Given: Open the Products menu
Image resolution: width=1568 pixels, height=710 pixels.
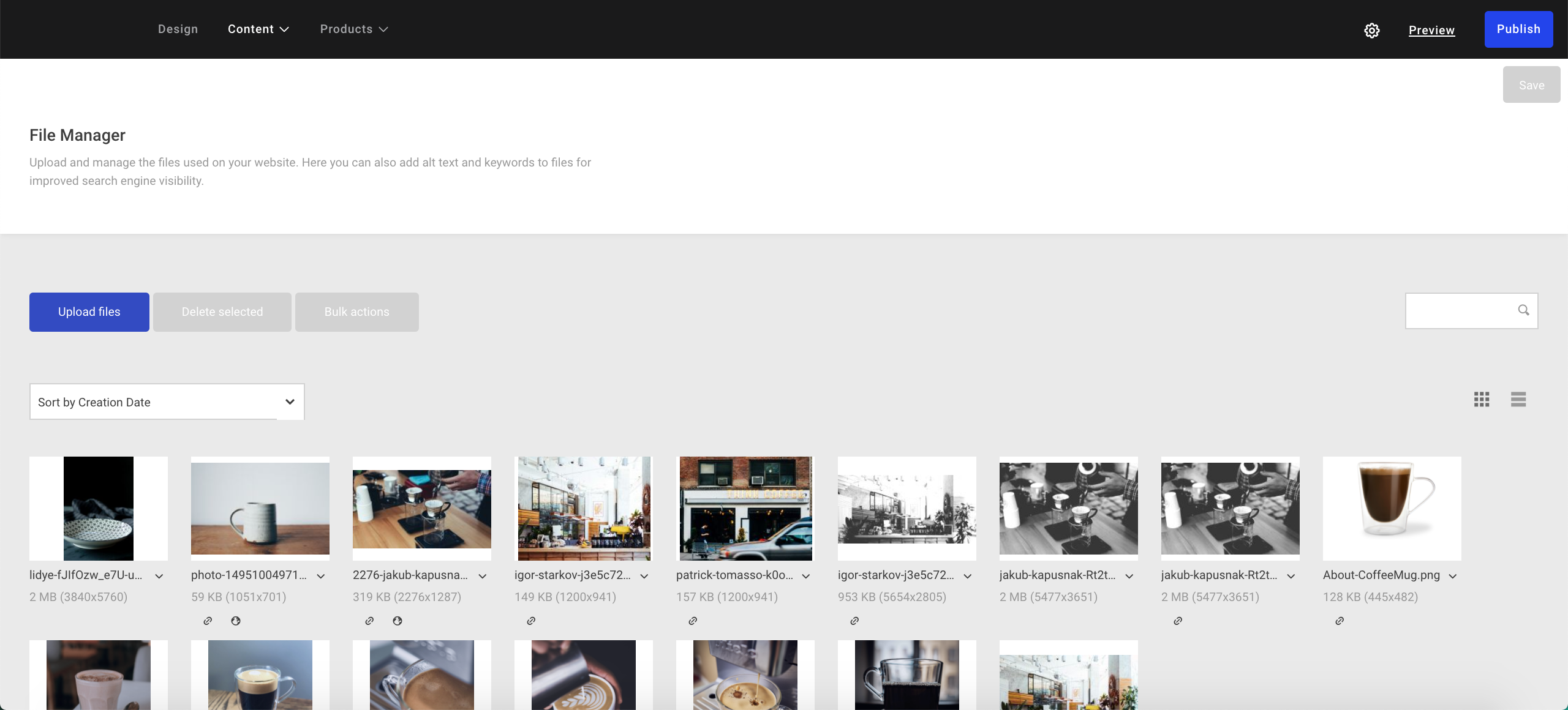Looking at the screenshot, I should 354,29.
